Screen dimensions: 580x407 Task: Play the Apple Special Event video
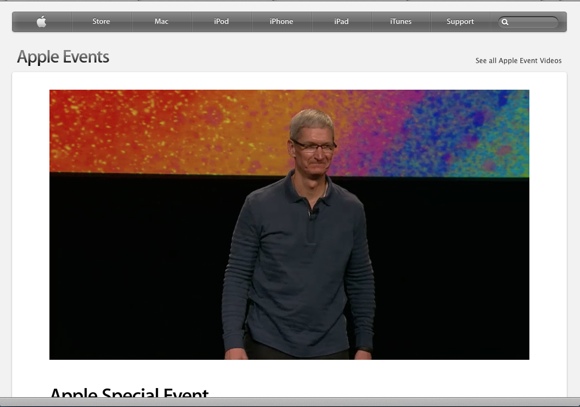click(289, 225)
